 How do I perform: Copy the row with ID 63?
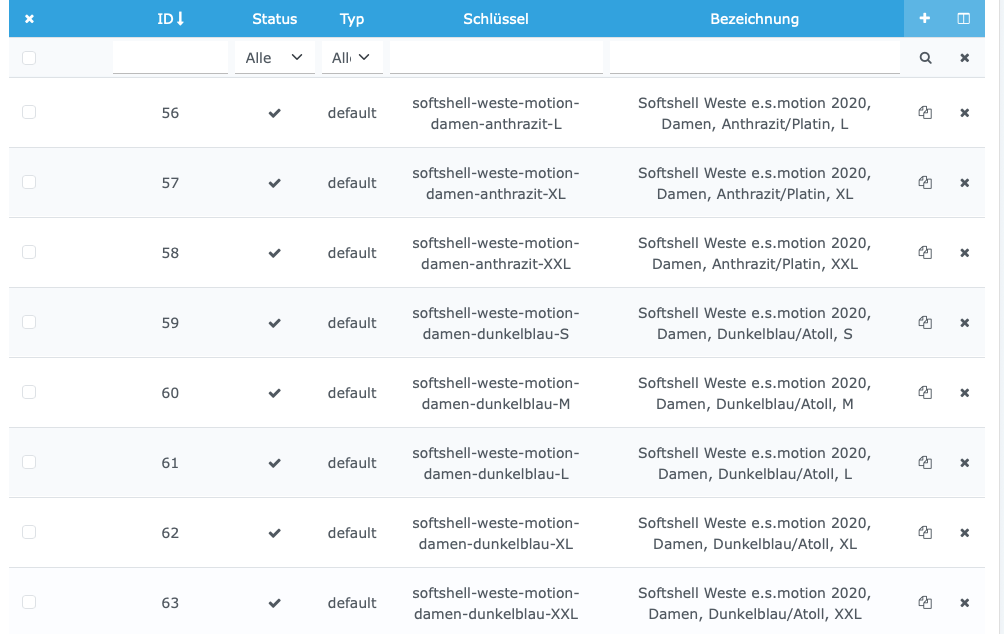(925, 602)
